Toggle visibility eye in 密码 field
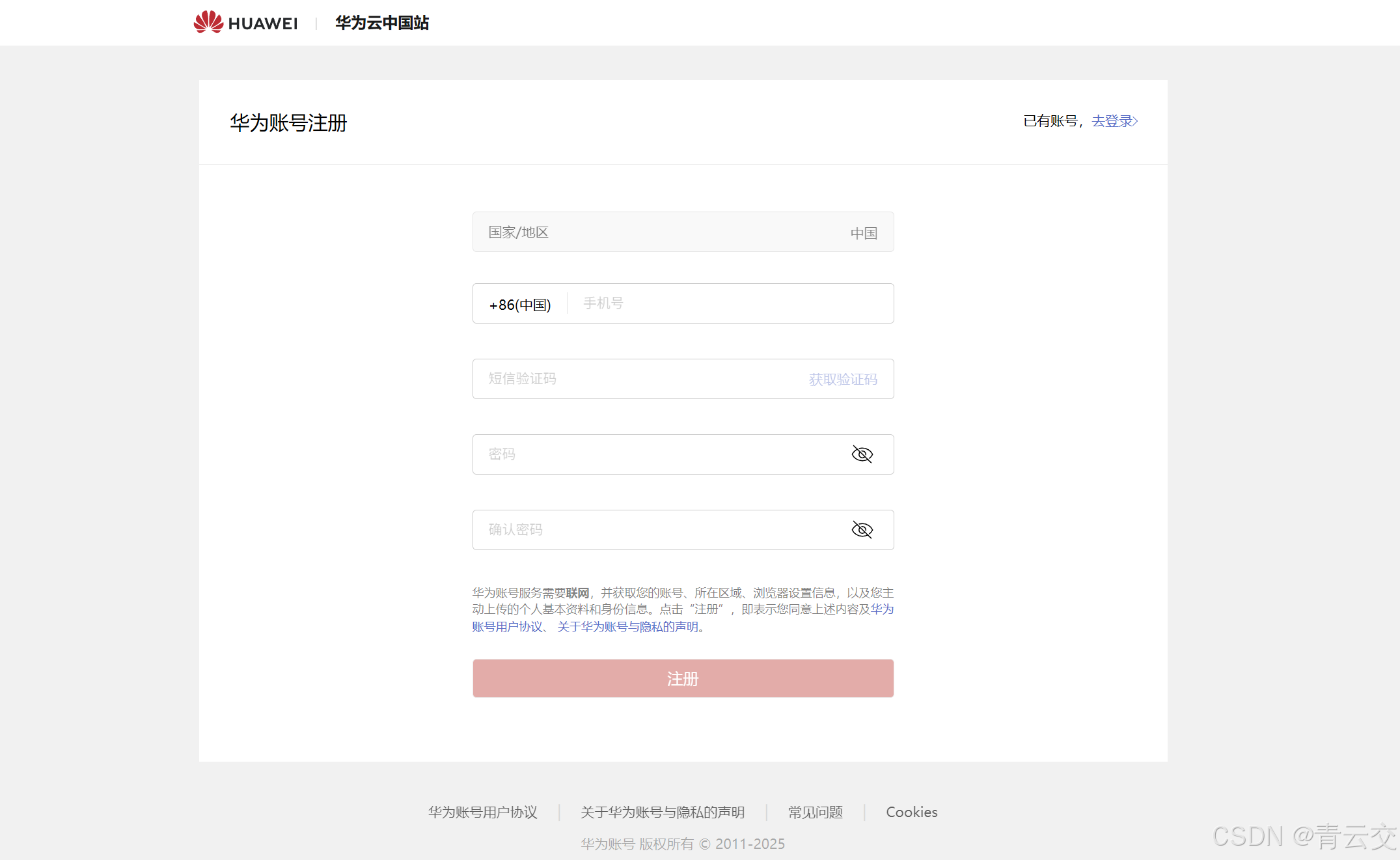Image resolution: width=1400 pixels, height=860 pixels. click(x=862, y=454)
